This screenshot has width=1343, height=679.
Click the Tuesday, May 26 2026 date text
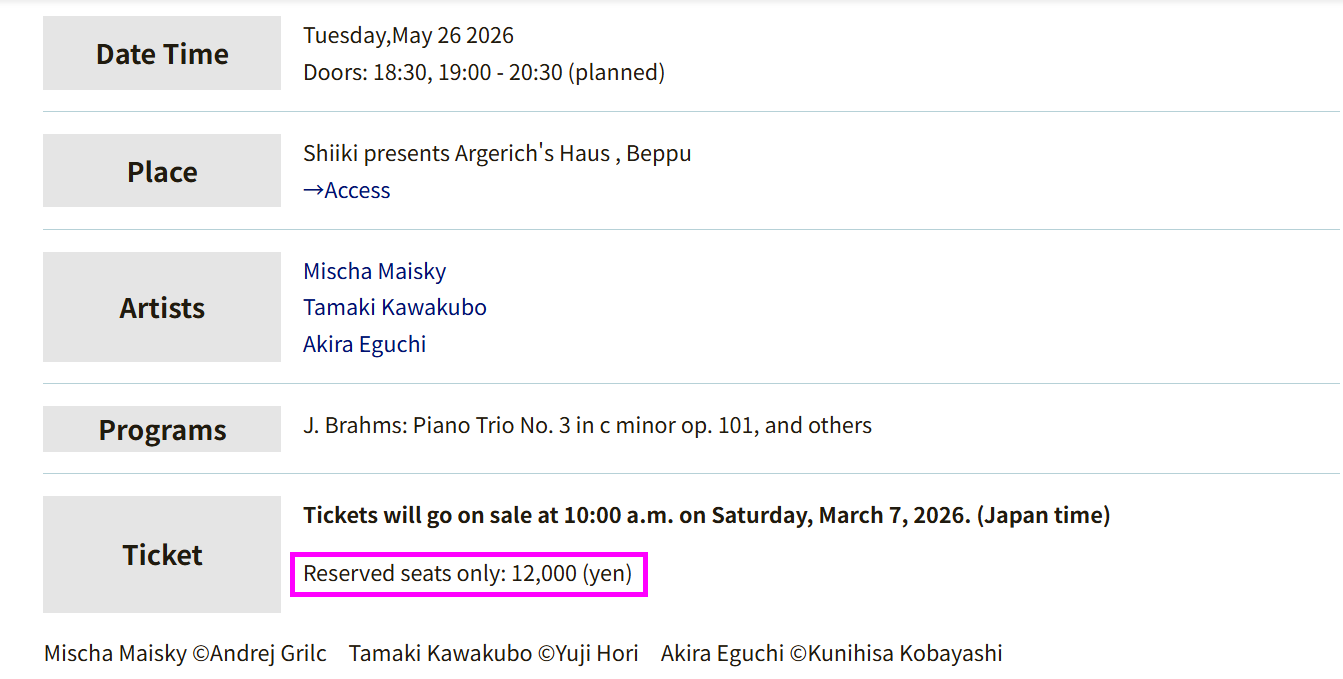408,36
